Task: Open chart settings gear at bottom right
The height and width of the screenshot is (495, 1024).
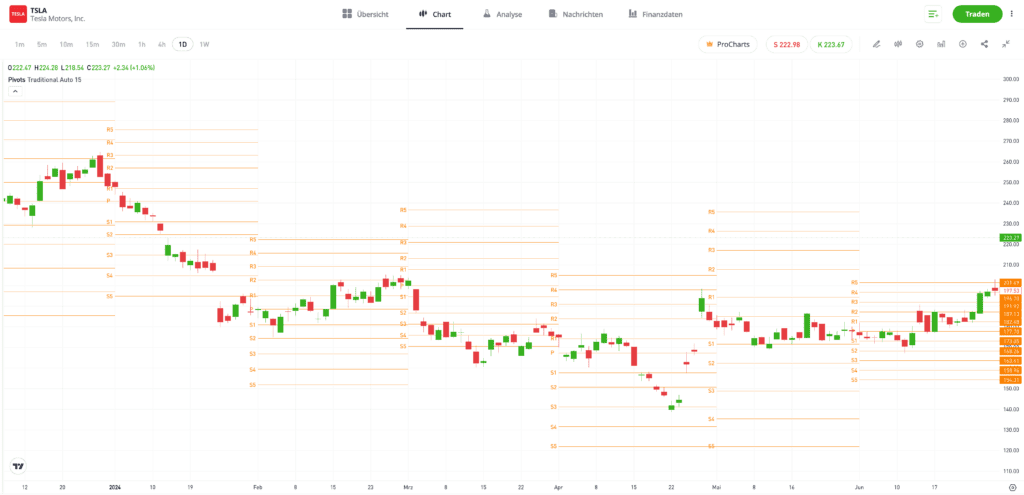Action: pyautogui.click(x=1012, y=488)
